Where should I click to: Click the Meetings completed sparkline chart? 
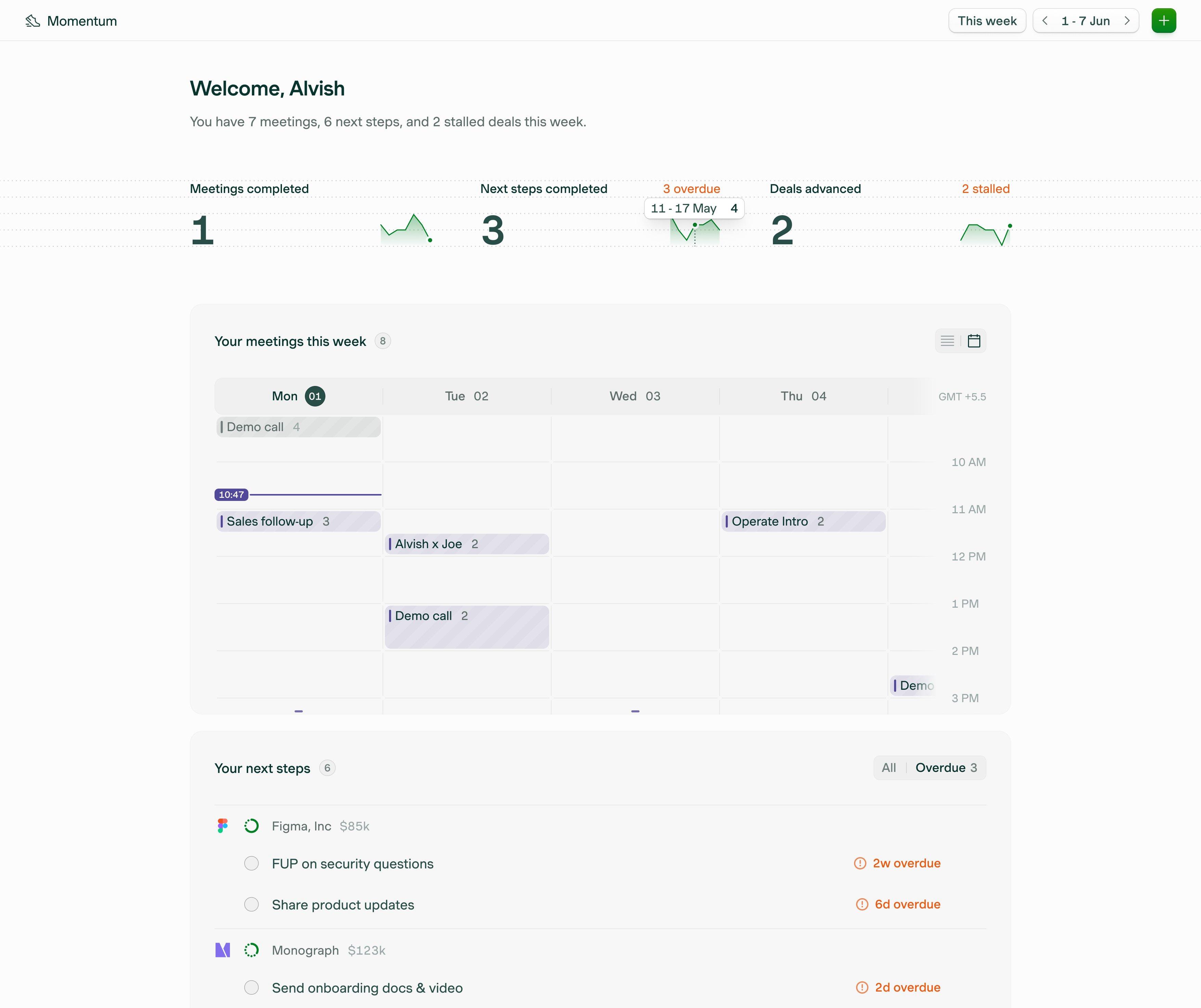406,229
